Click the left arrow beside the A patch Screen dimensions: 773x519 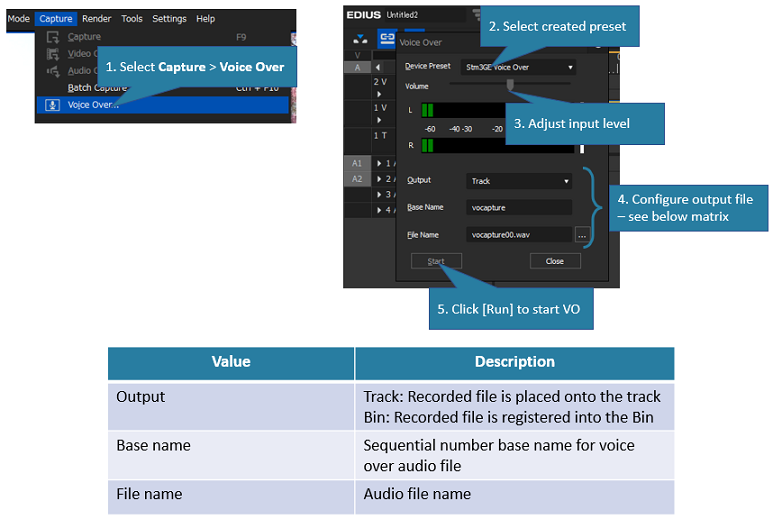click(378, 68)
